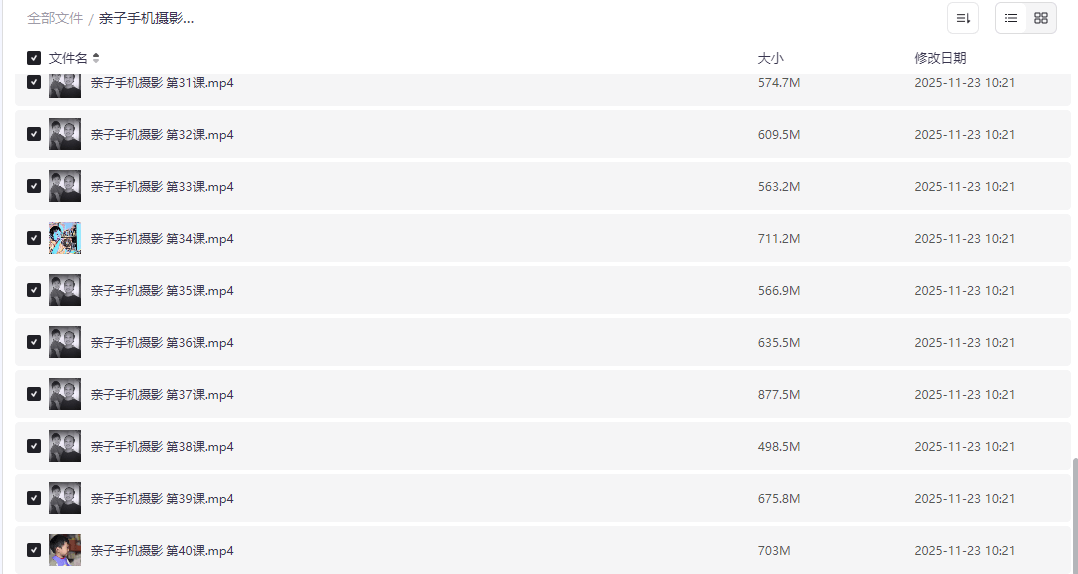The width and height of the screenshot is (1078, 574).
Task: Click the 修改日期 column header
Action: tap(940, 58)
